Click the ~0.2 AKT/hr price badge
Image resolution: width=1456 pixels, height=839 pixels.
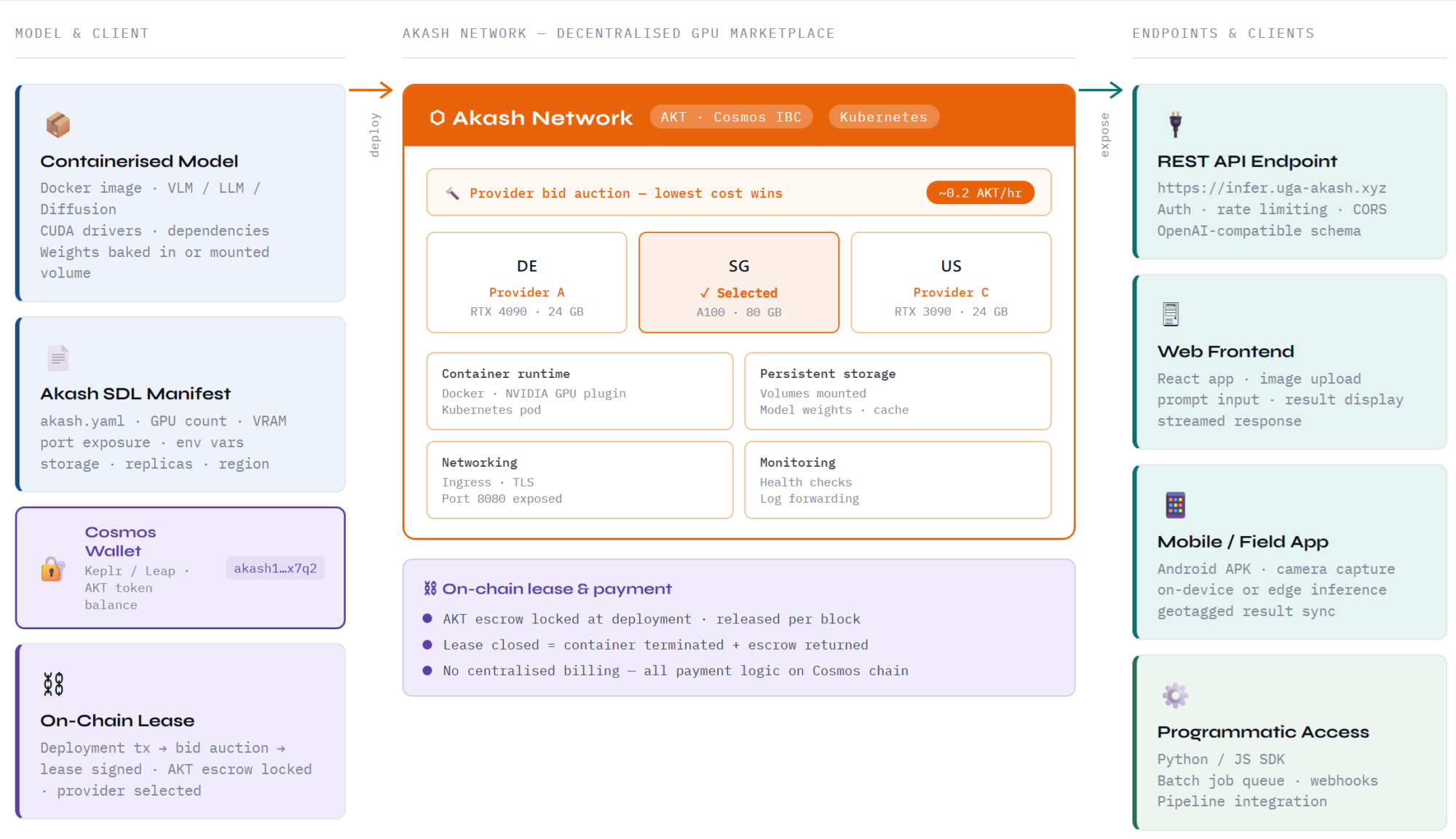(x=980, y=193)
